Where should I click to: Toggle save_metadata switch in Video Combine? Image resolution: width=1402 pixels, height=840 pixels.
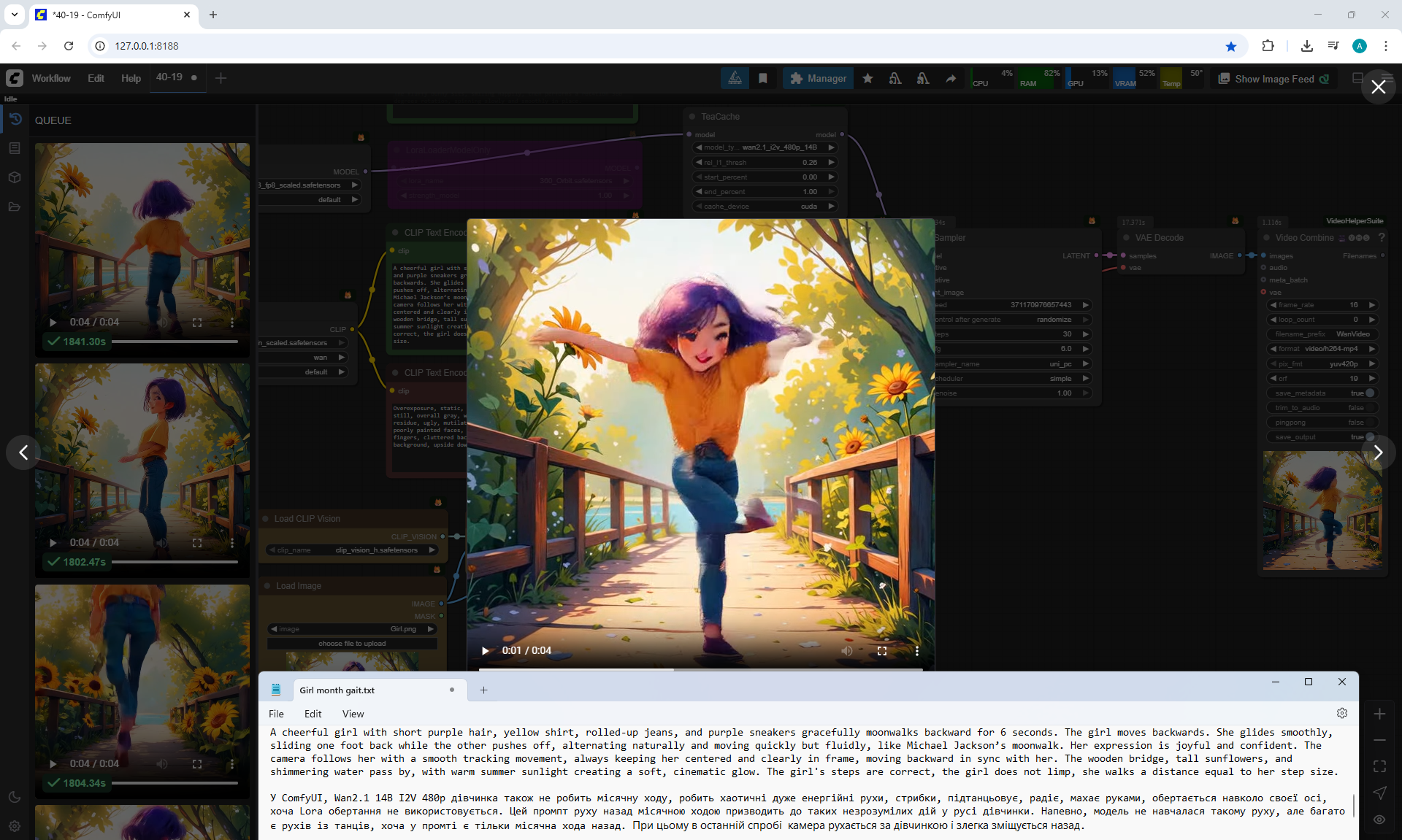(x=1370, y=393)
